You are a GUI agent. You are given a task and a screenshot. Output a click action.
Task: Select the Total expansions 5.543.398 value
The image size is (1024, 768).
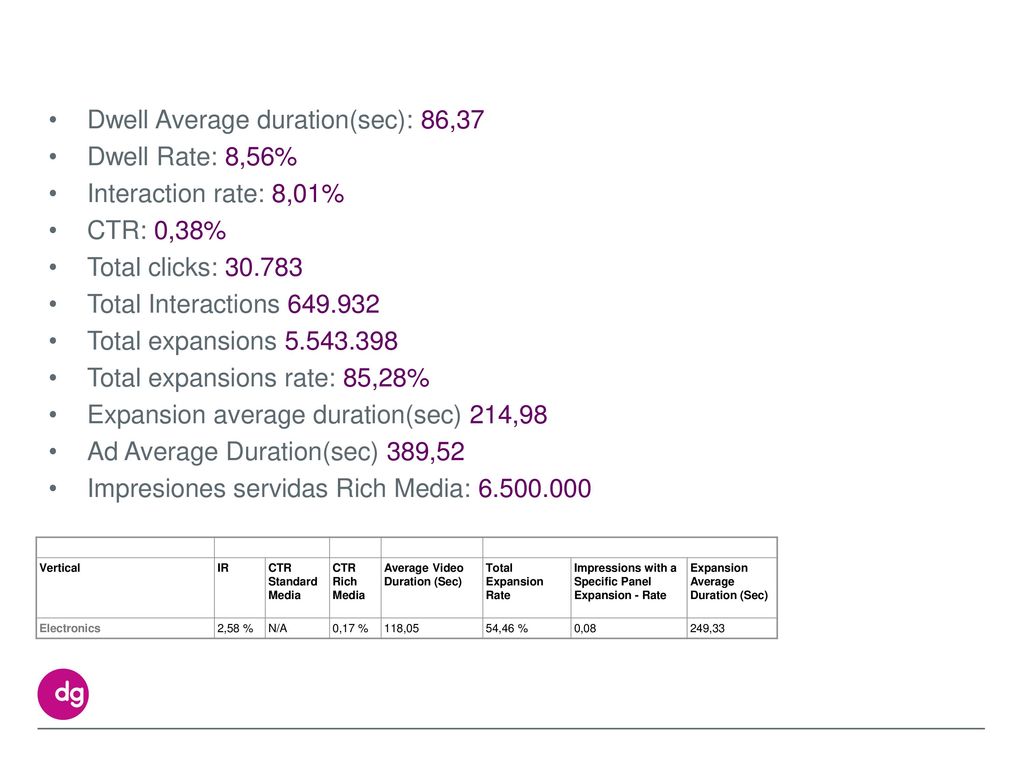(341, 342)
